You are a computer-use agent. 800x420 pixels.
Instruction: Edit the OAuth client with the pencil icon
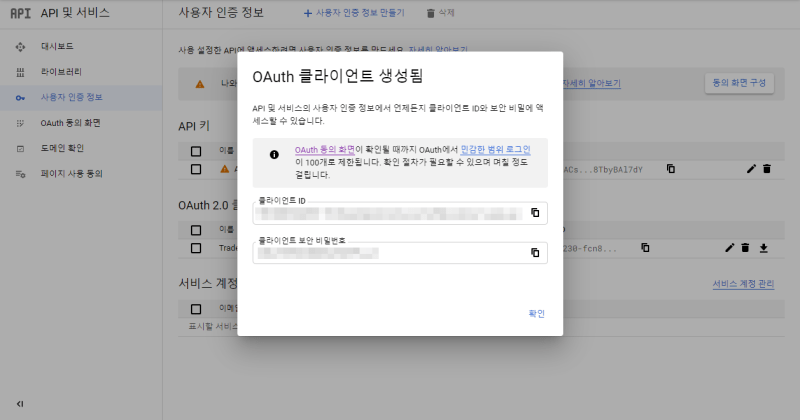(x=730, y=248)
